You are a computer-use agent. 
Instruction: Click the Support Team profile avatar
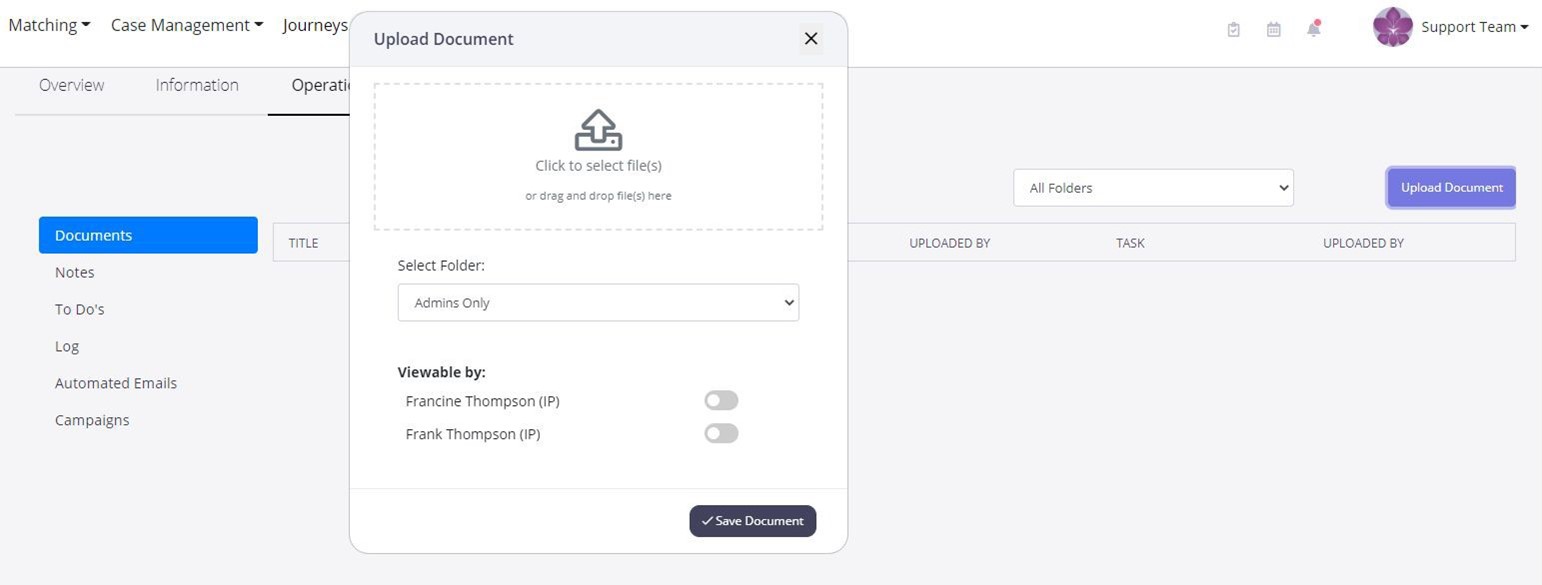[x=1391, y=27]
